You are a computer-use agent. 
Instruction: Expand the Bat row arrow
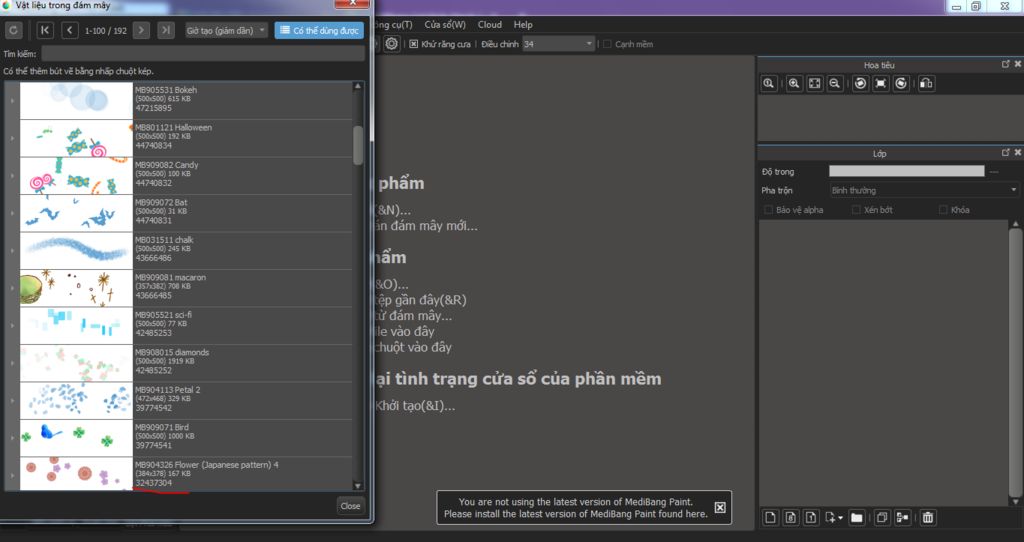[x=12, y=213]
